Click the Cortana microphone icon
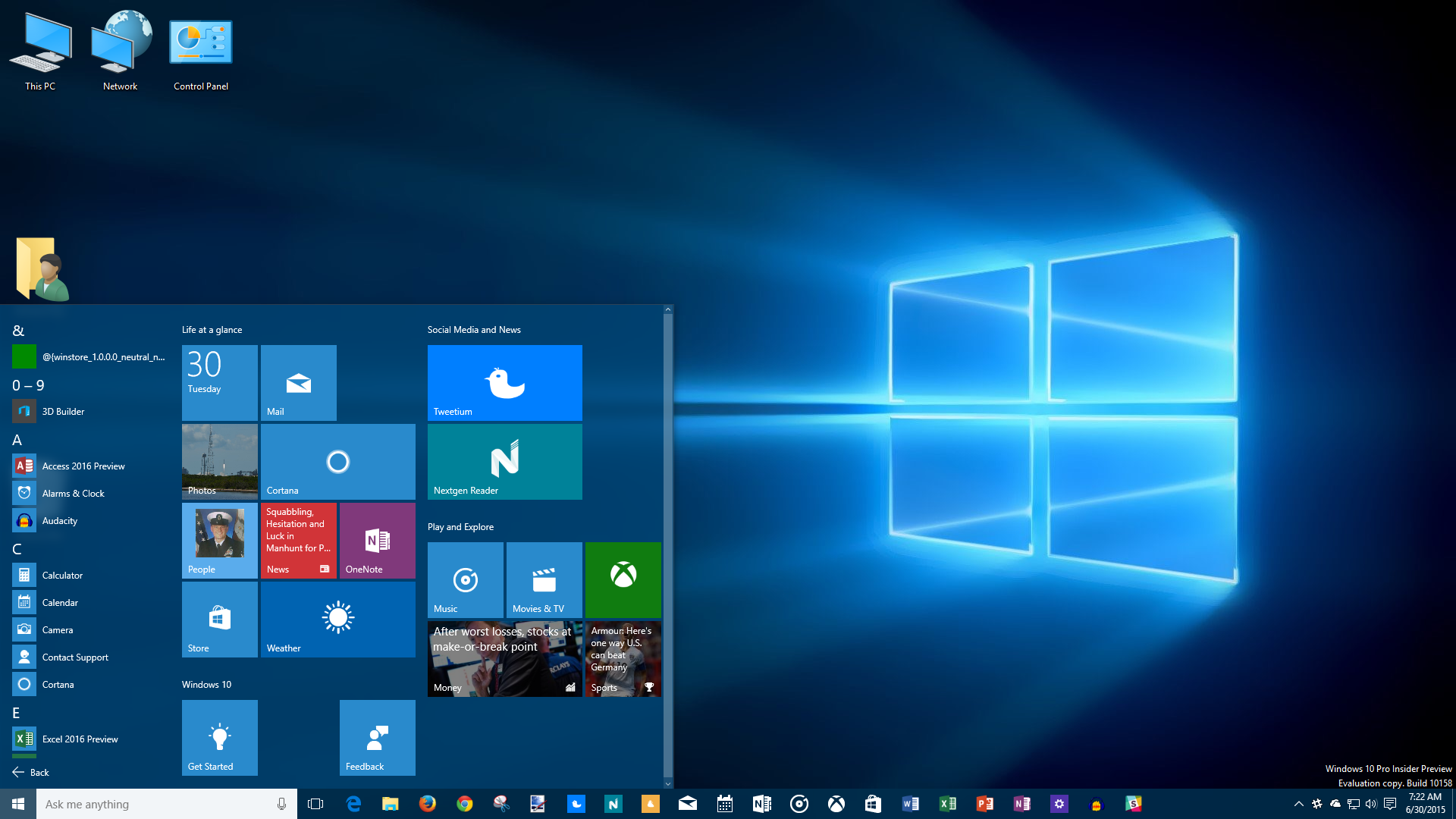This screenshot has width=1456, height=819. [281, 804]
